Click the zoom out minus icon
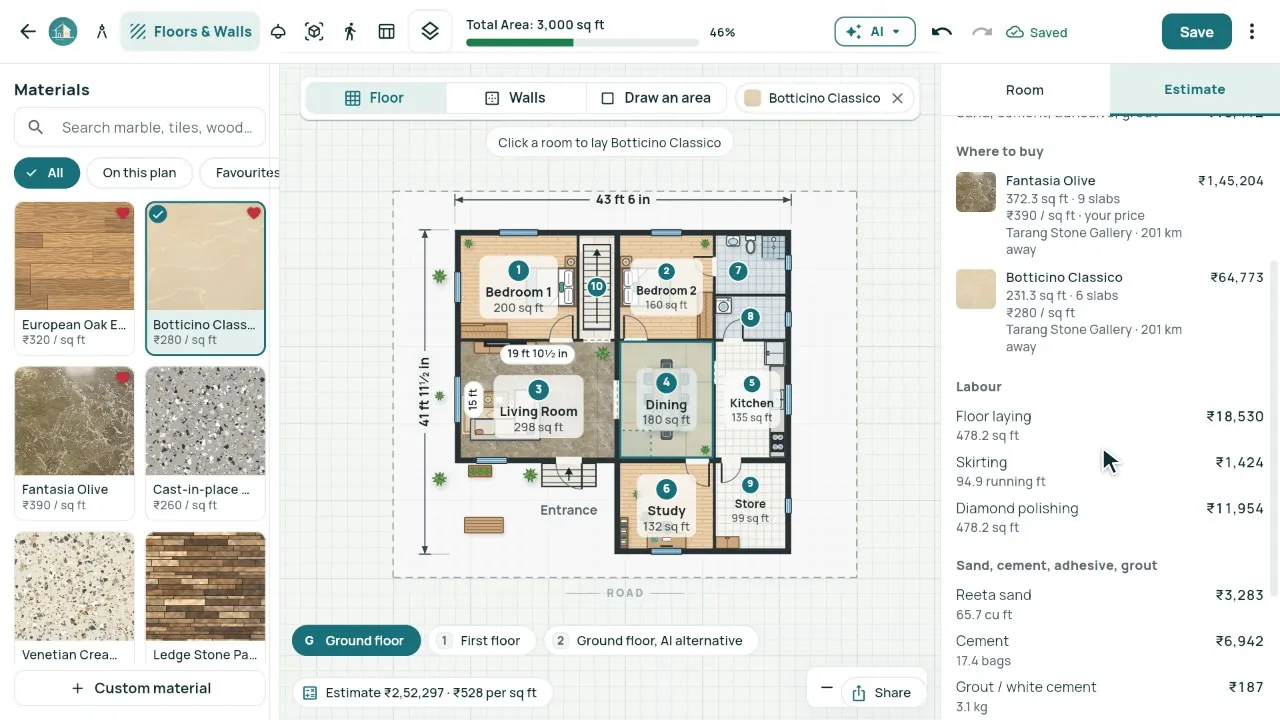This screenshot has width=1280, height=720. tap(826, 688)
